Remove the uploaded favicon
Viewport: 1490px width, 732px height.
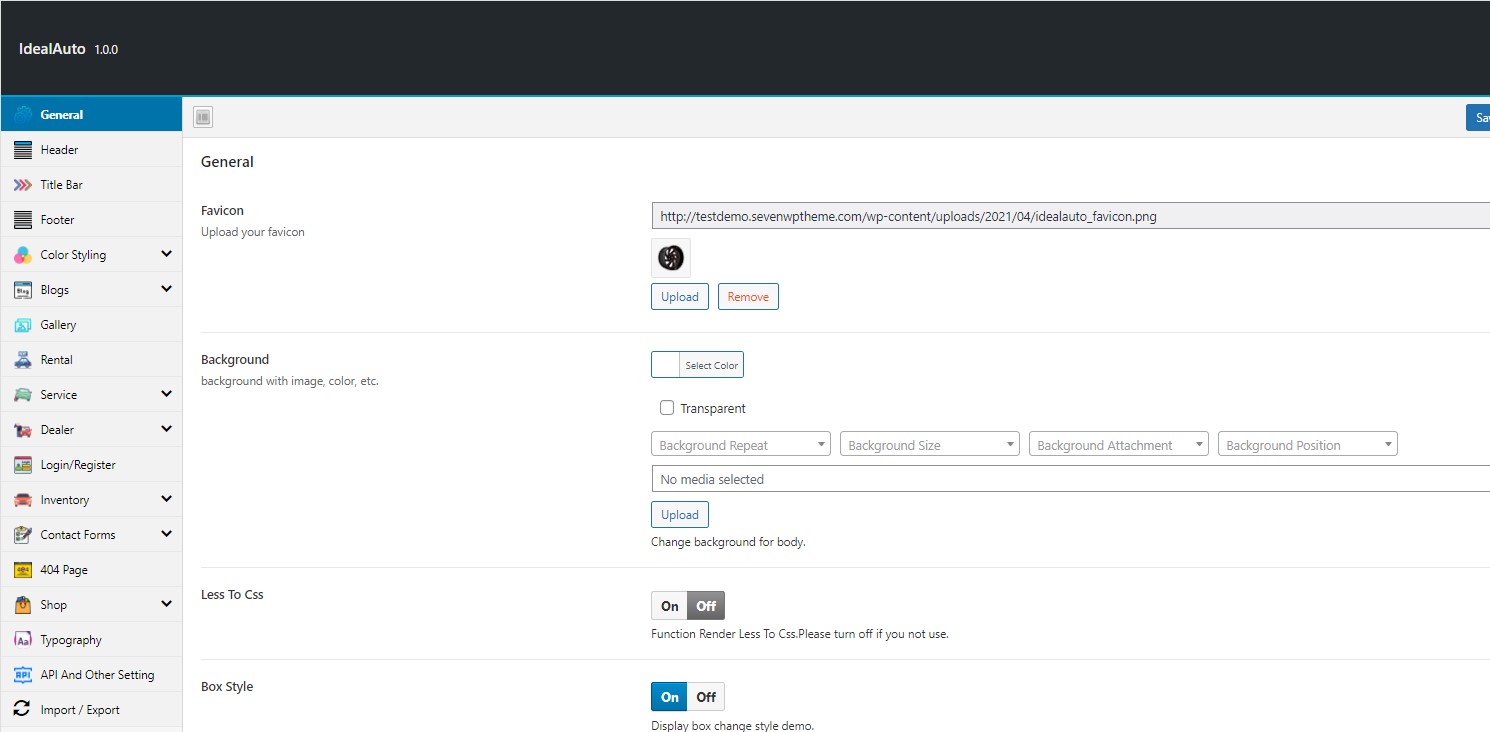point(748,297)
